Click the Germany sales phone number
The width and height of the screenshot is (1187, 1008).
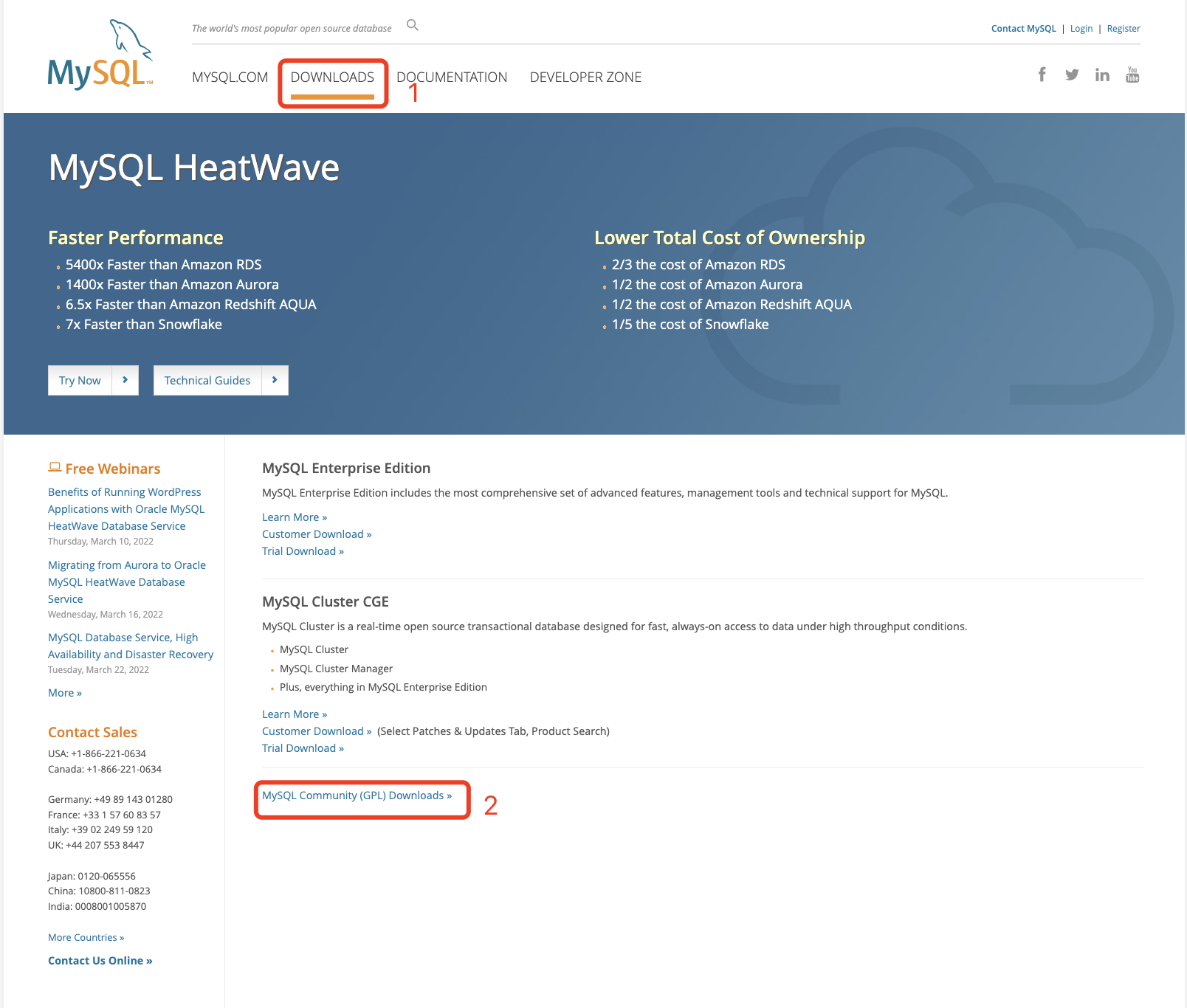click(x=133, y=799)
